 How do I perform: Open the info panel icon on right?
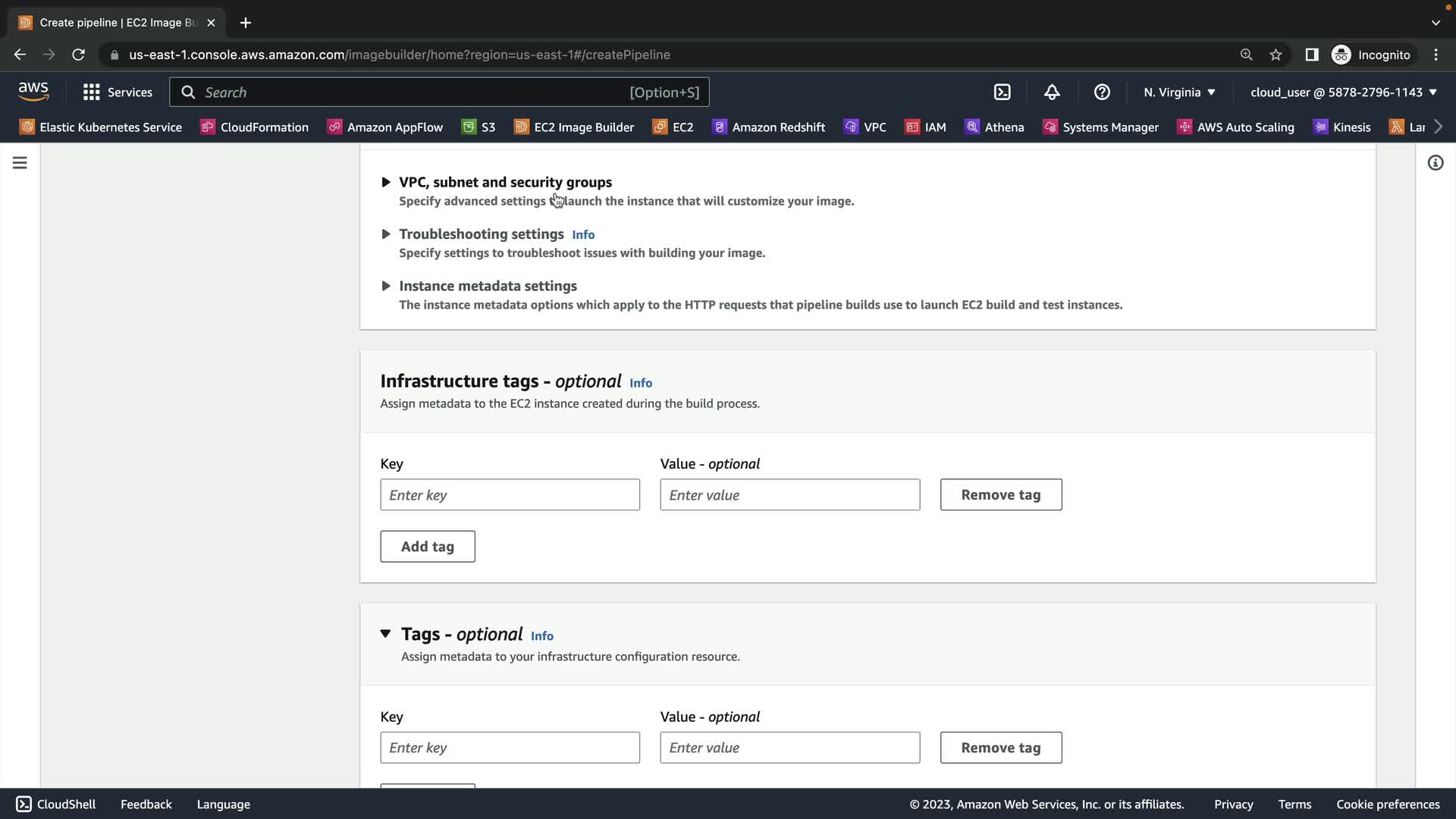1435,163
